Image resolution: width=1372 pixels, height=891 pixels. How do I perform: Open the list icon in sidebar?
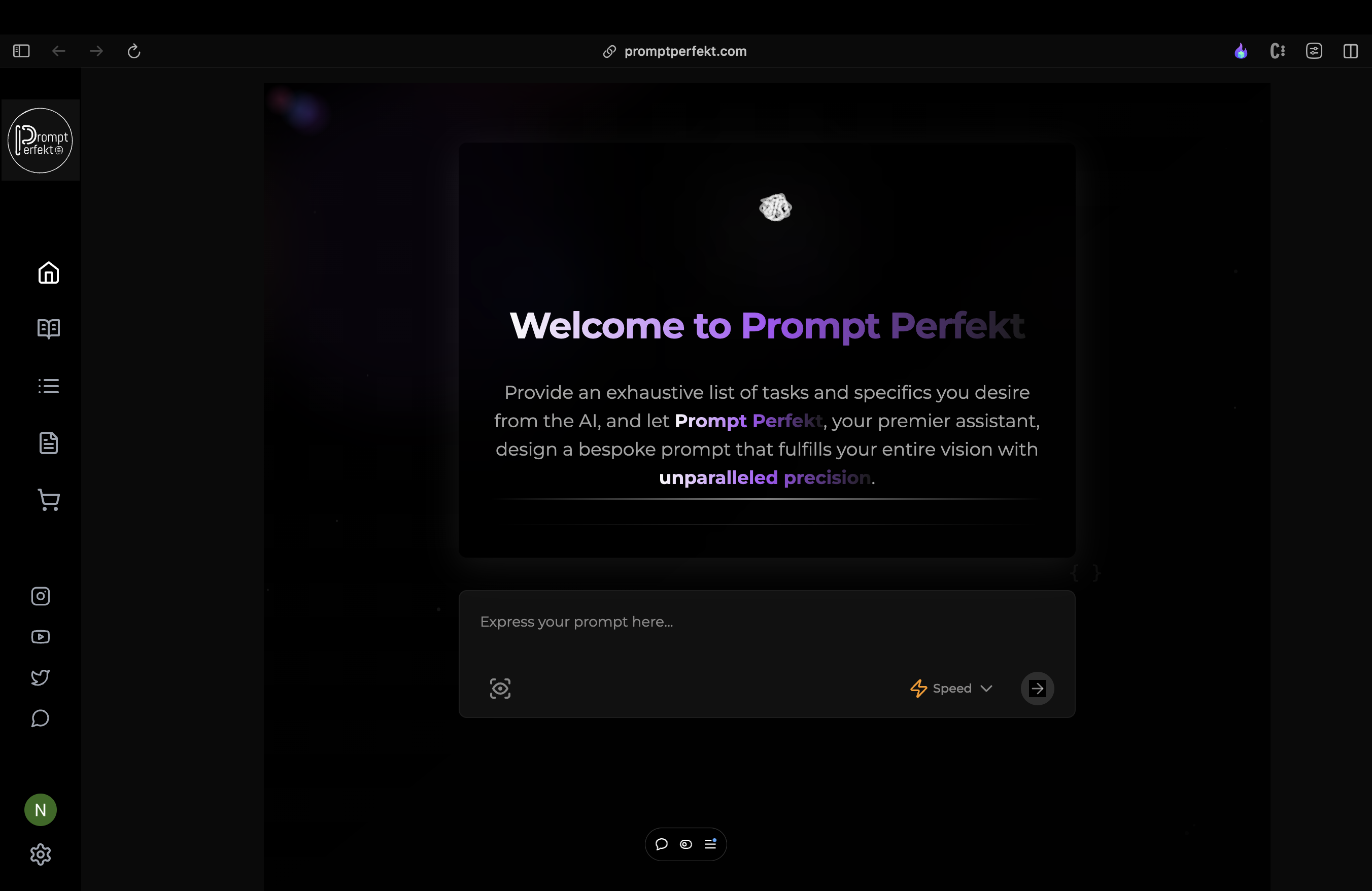click(48, 386)
